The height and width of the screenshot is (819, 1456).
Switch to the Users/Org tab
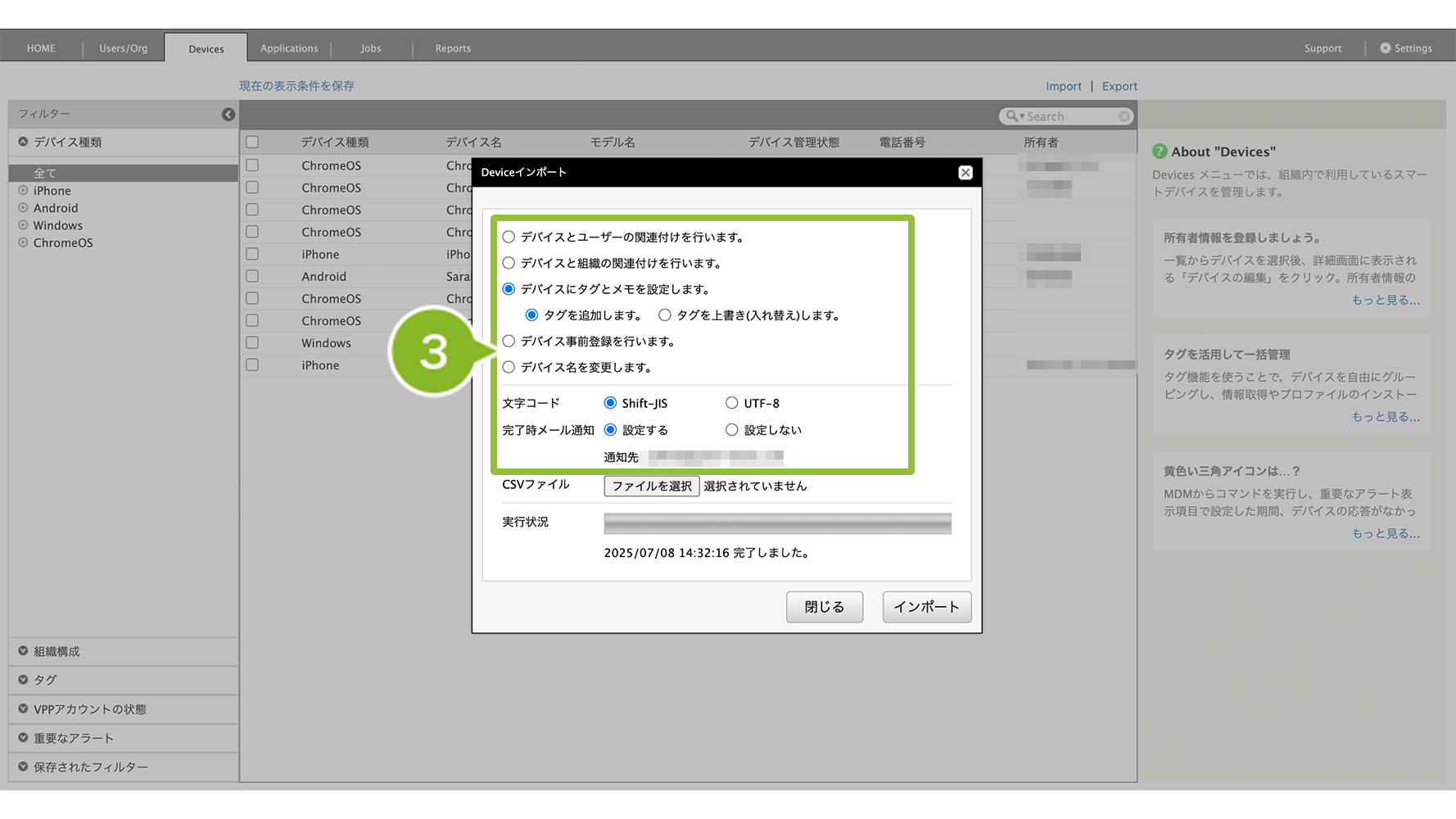[124, 48]
